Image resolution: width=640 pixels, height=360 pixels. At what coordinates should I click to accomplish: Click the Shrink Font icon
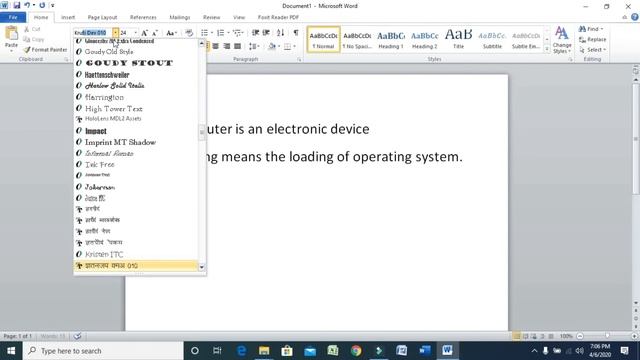[155, 33]
